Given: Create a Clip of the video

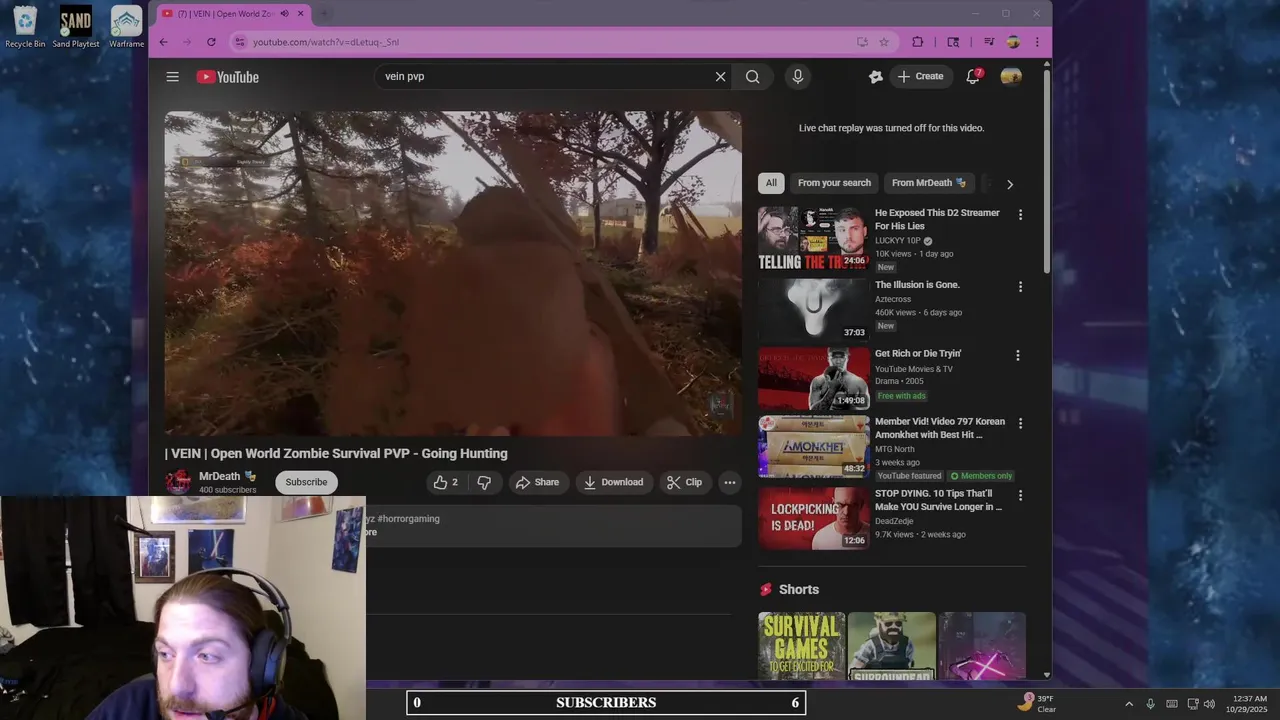Looking at the screenshot, I should (x=685, y=482).
